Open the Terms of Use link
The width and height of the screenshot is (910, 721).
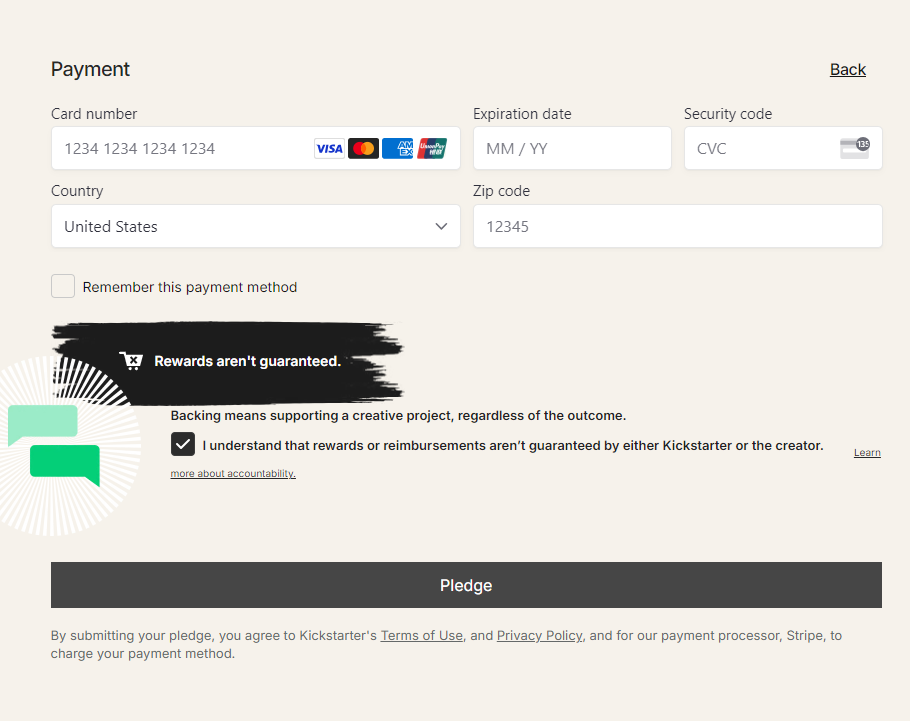[422, 636]
